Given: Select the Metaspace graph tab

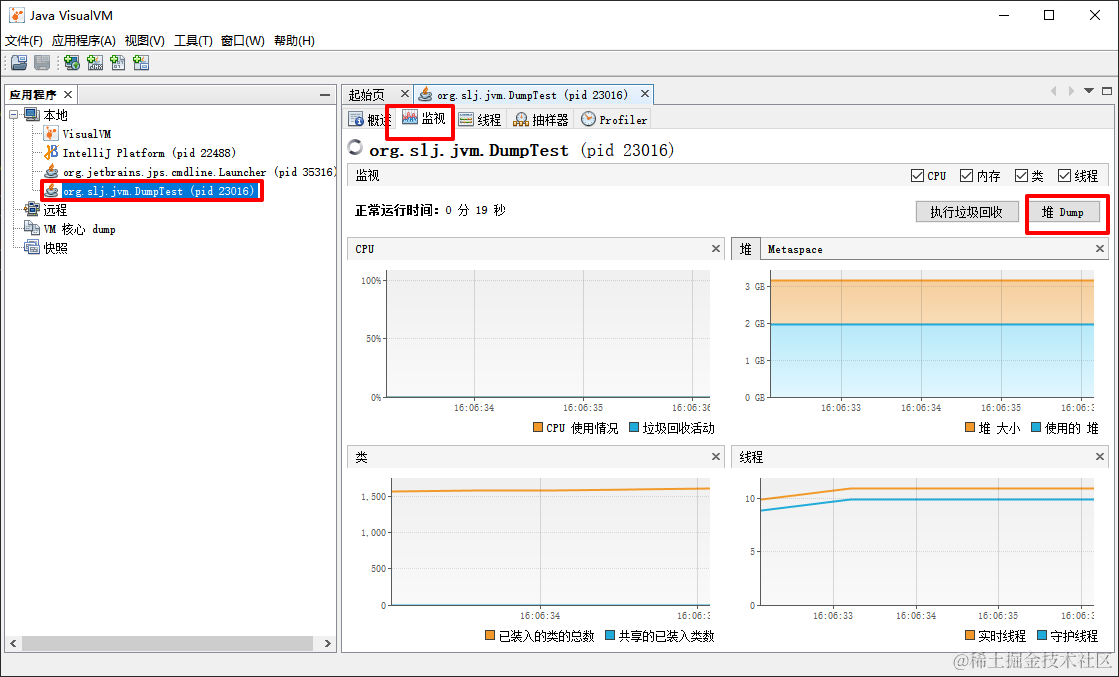Looking at the screenshot, I should [x=795, y=249].
